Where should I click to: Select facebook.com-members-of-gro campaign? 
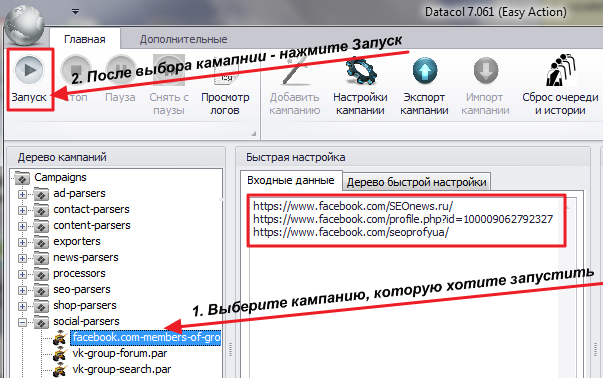click(146, 338)
